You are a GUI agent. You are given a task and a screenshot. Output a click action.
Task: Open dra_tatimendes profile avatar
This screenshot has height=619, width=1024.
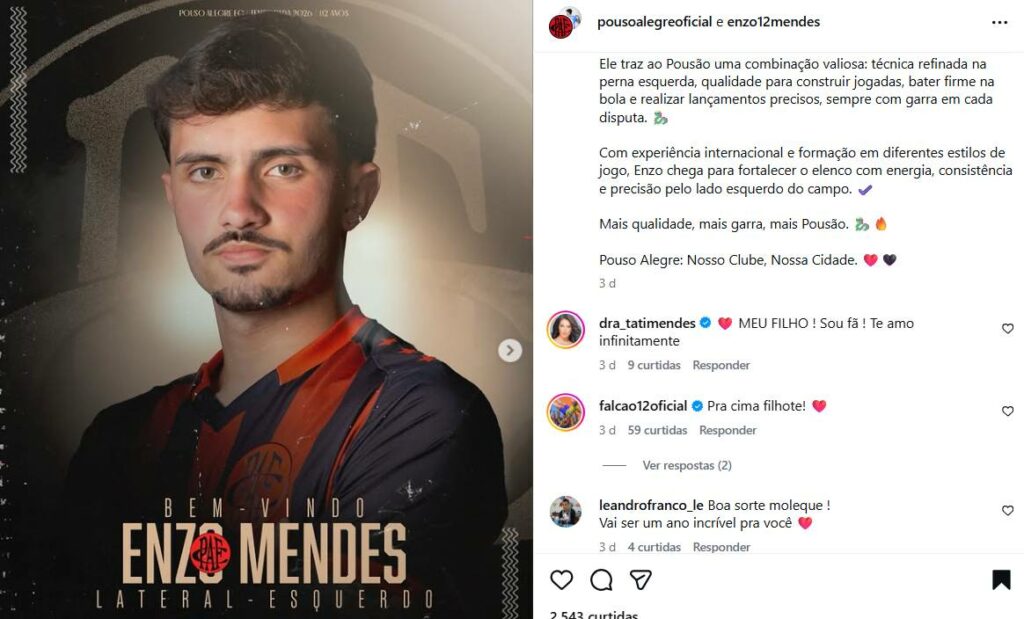[565, 330]
